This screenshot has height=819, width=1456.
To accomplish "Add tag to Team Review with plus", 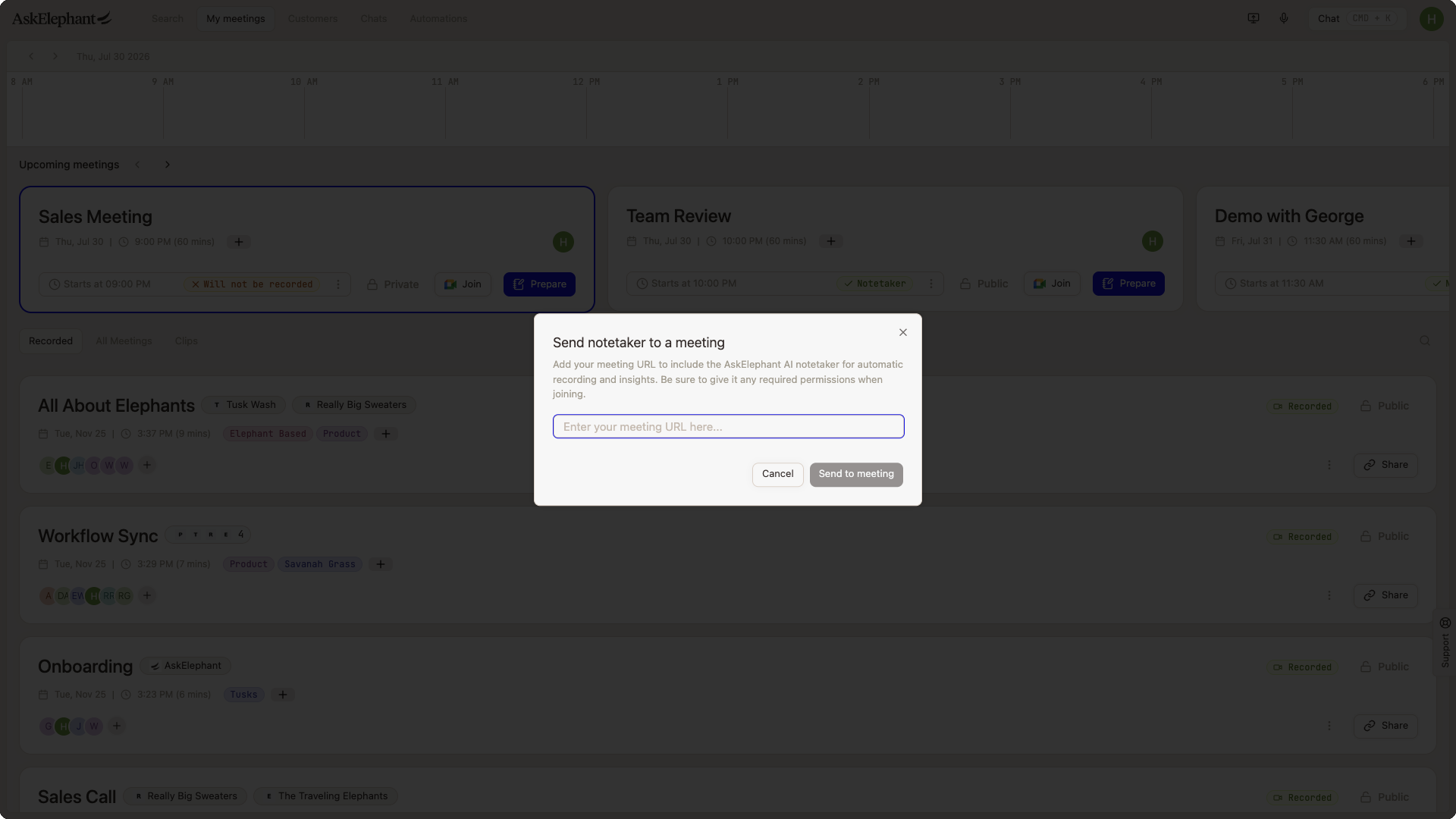I will tap(831, 241).
